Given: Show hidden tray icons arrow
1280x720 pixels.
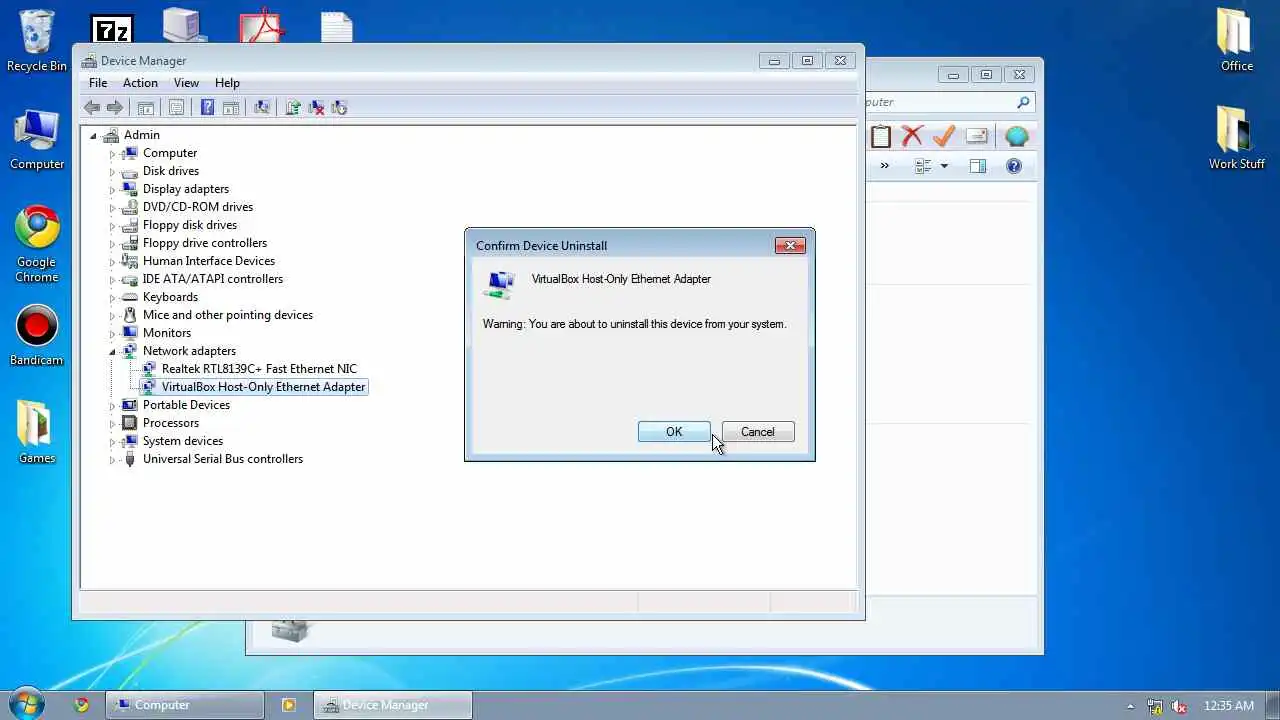Looking at the screenshot, I should (1131, 706).
